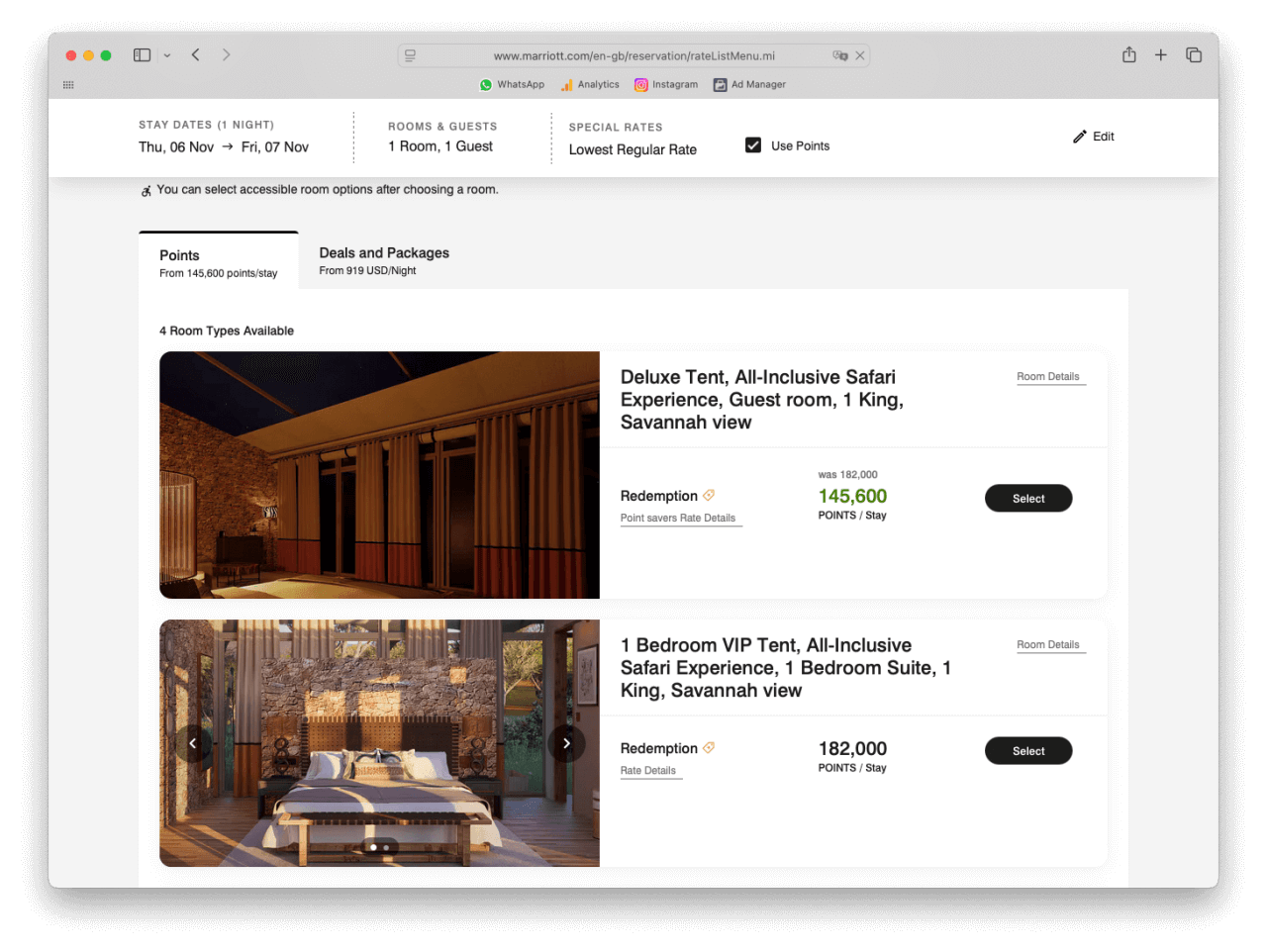Image resolution: width=1267 pixels, height=952 pixels.
Task: Uncheck the Use Points checkbox
Action: [x=753, y=145]
